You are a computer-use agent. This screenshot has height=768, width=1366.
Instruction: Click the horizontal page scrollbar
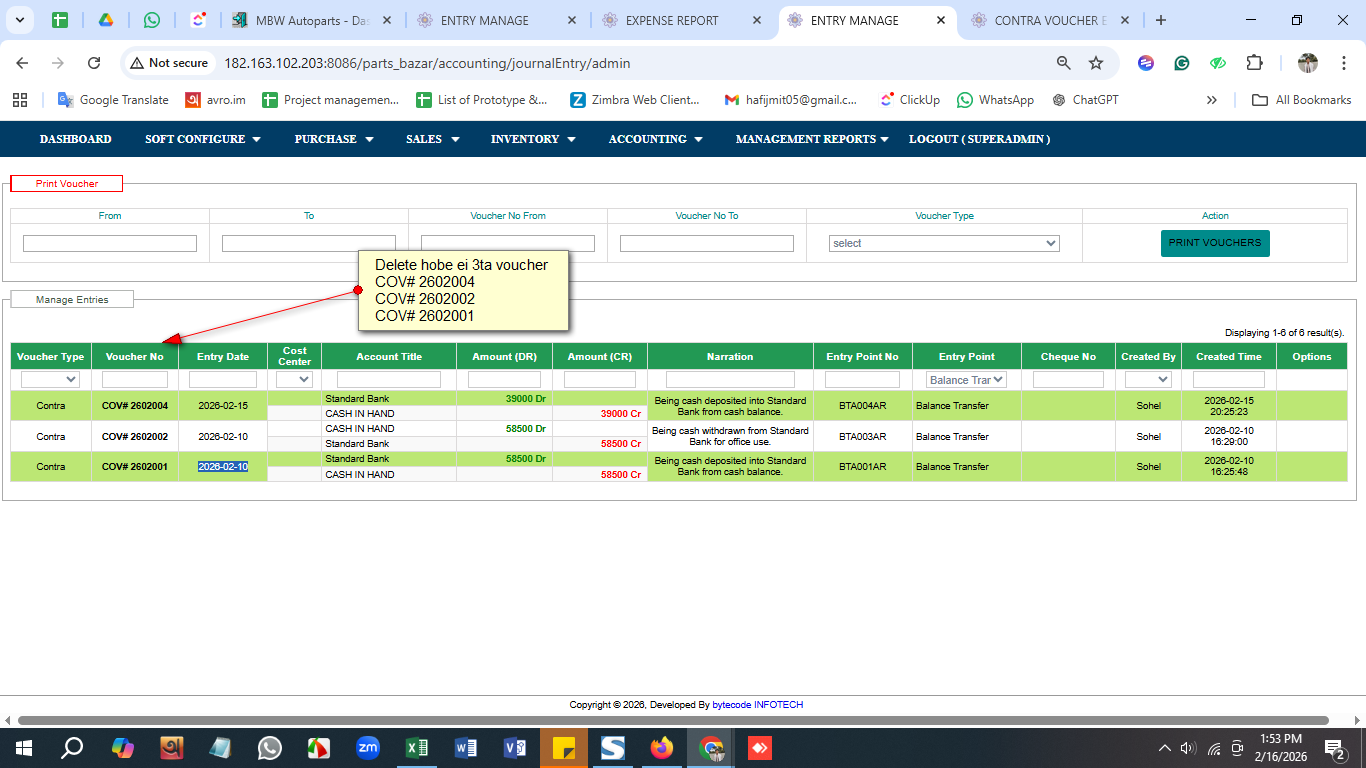(673, 720)
